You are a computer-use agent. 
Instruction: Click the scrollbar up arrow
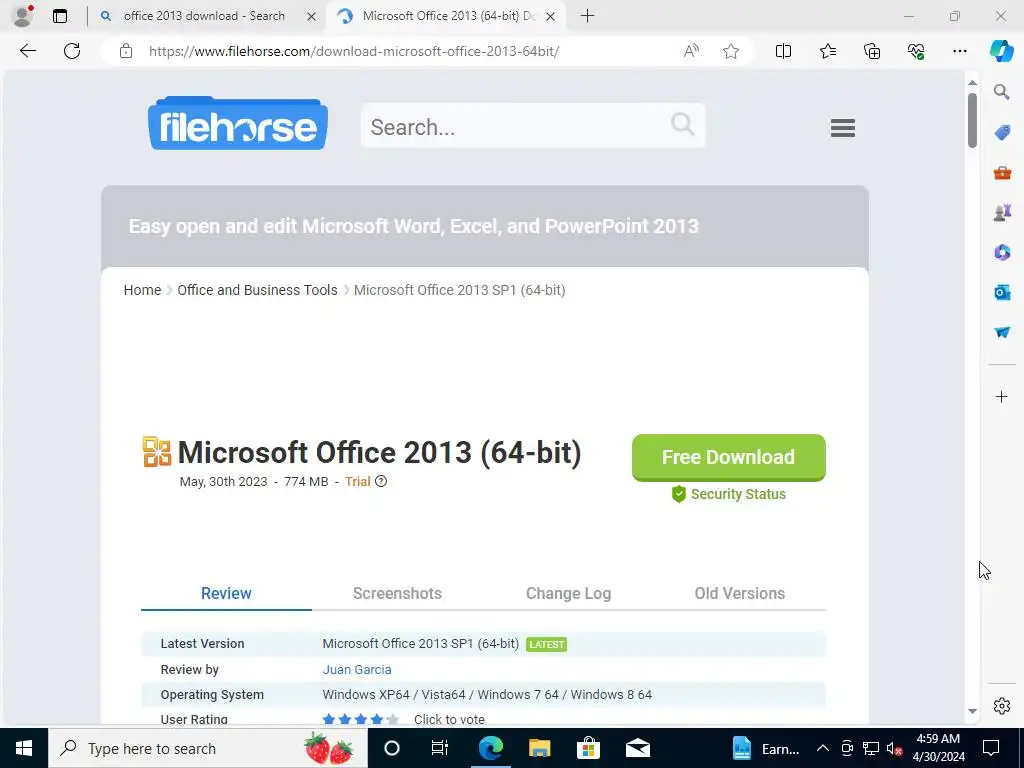972,82
